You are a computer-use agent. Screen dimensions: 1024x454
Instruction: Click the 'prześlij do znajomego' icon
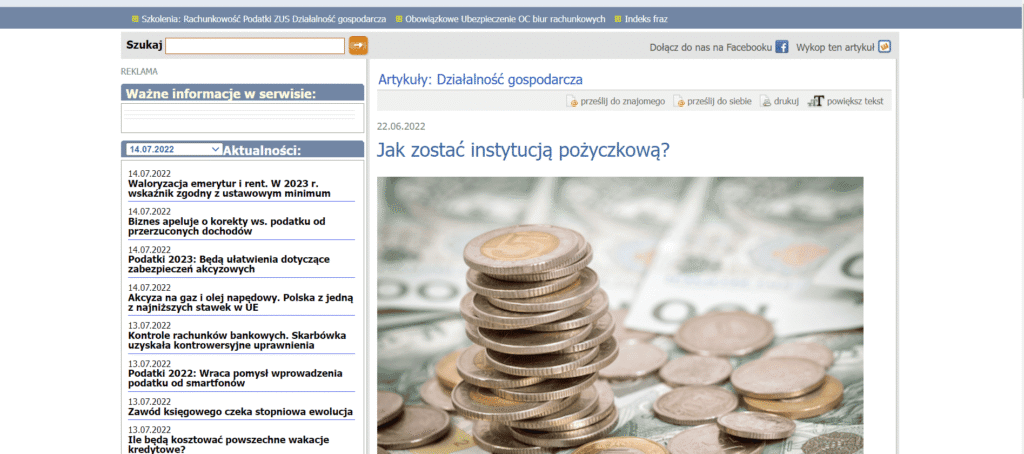[573, 101]
